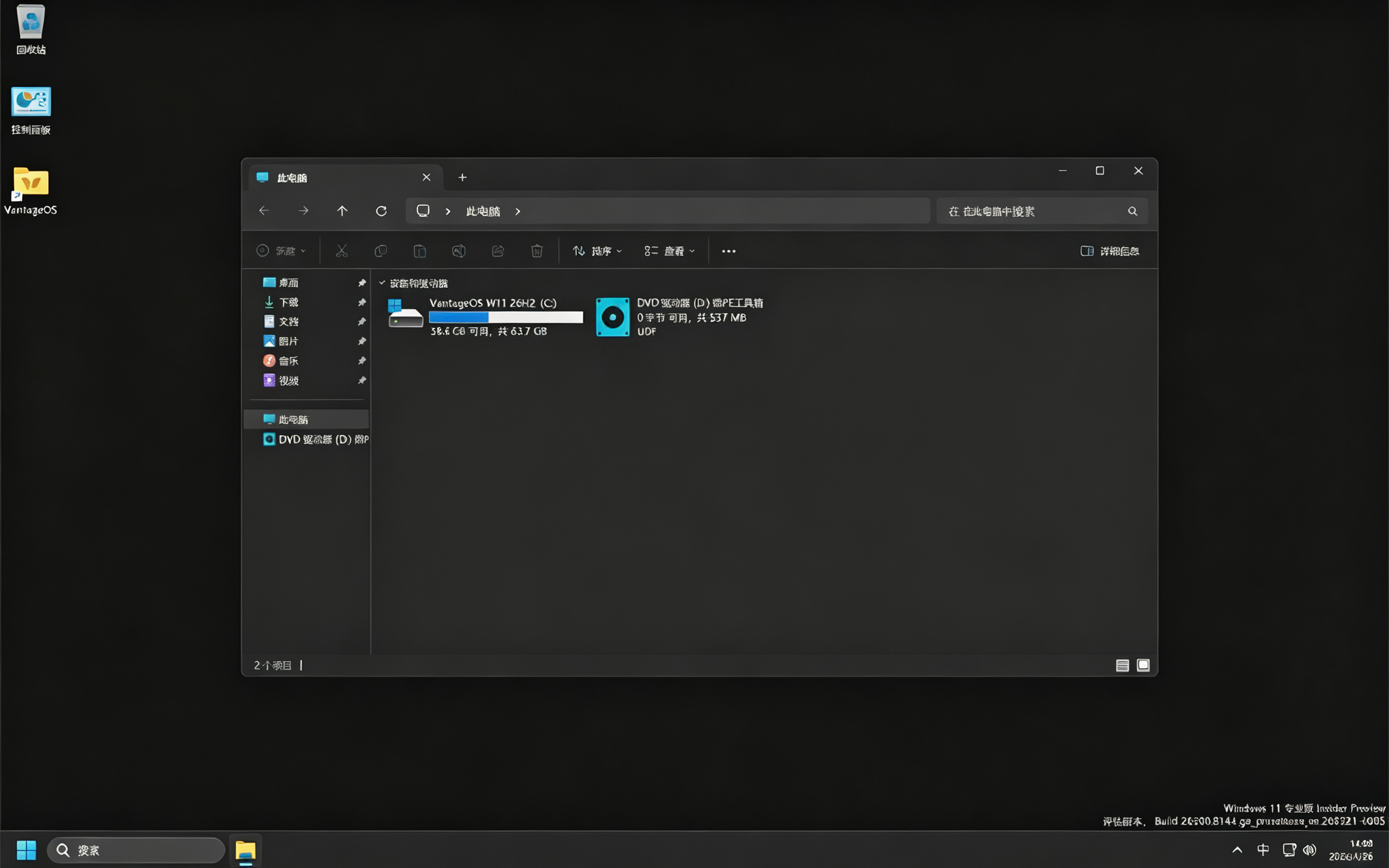1389x868 pixels.
Task: Click the UDF file system label
Action: click(x=646, y=331)
